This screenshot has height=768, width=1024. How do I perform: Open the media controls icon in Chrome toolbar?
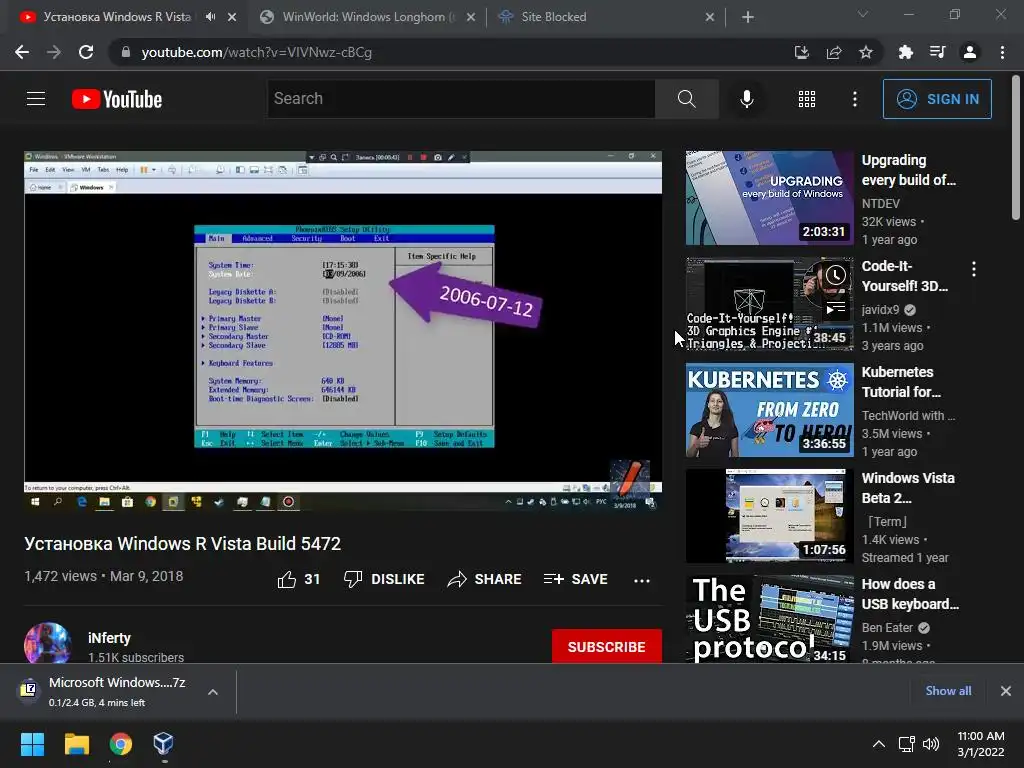click(x=938, y=52)
